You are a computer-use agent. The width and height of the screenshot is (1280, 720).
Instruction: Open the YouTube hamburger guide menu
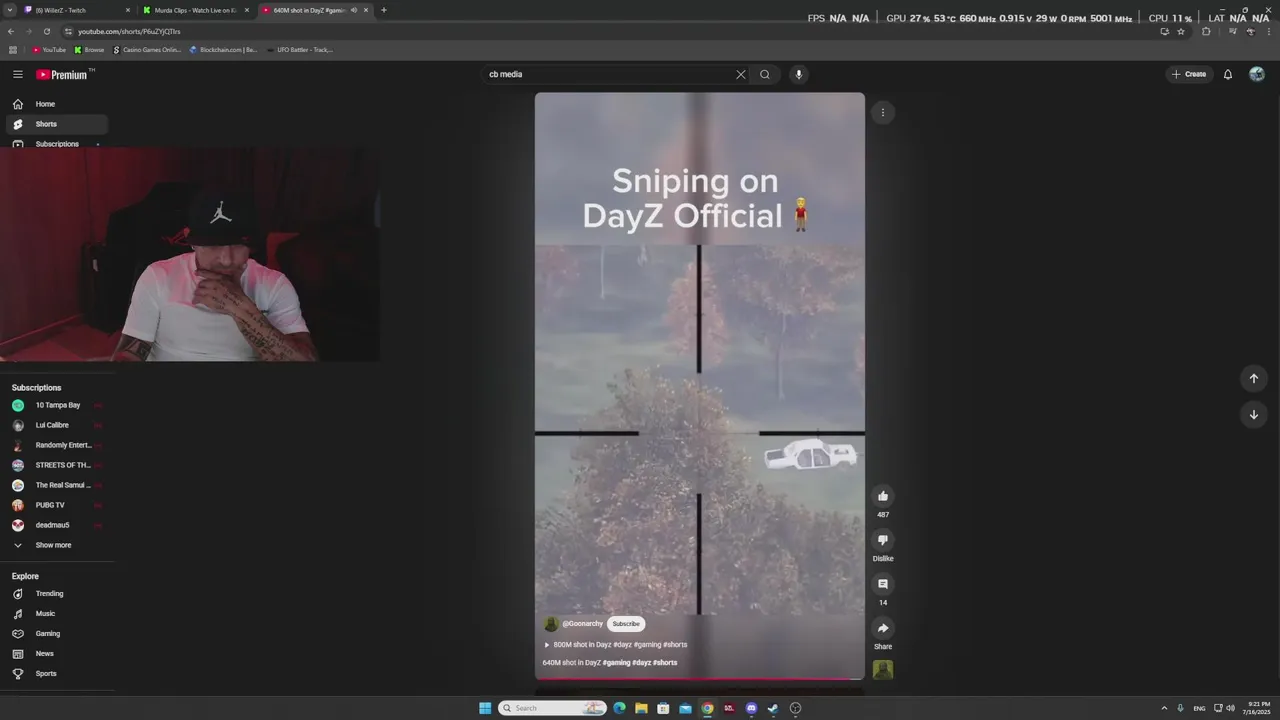pyautogui.click(x=18, y=74)
